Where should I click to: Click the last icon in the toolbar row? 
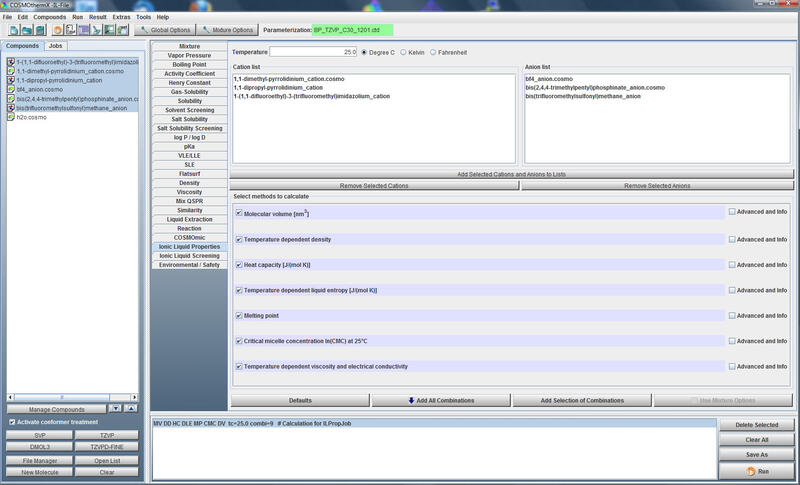click(122, 31)
